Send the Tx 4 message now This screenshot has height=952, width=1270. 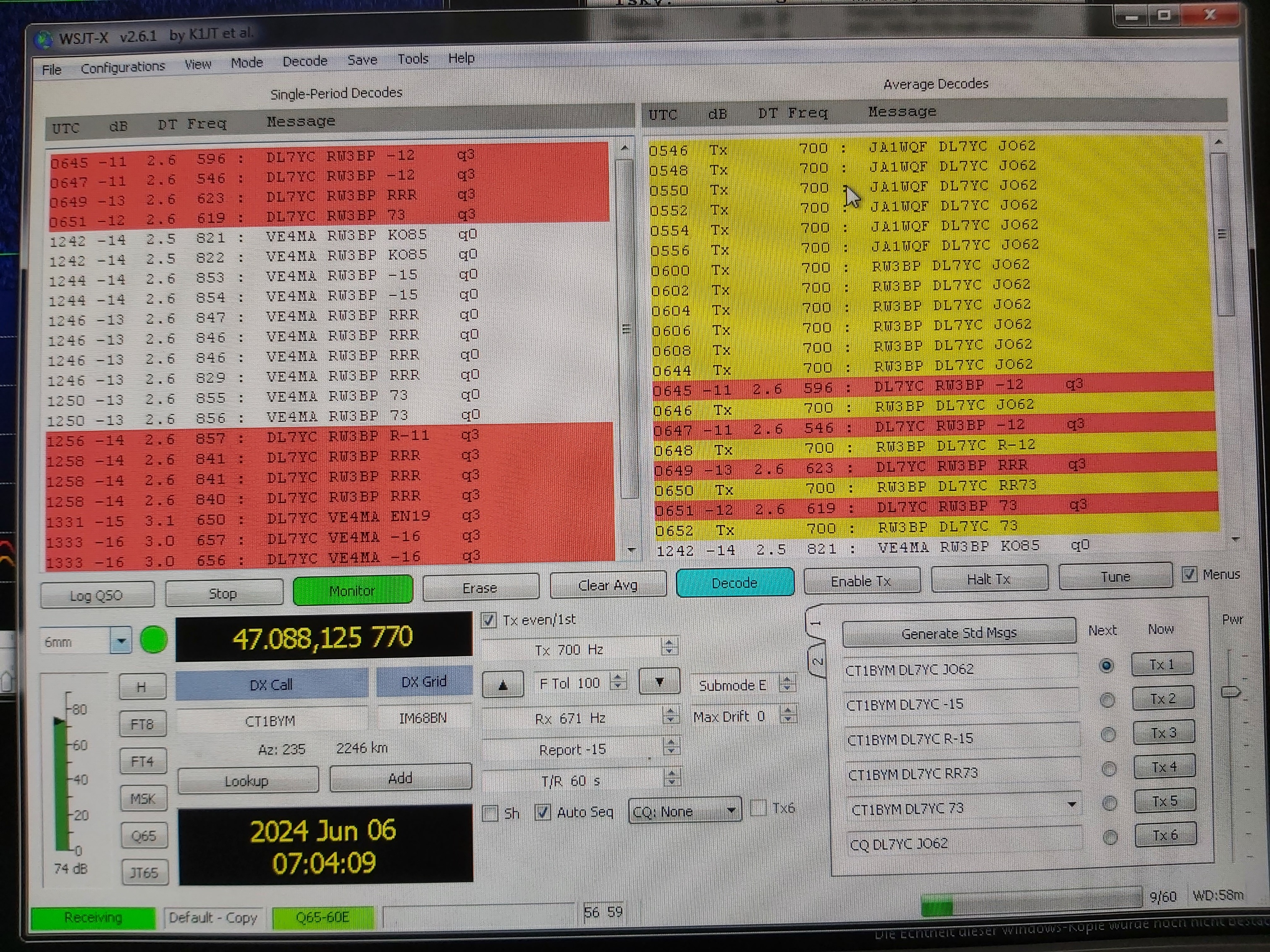1165,767
